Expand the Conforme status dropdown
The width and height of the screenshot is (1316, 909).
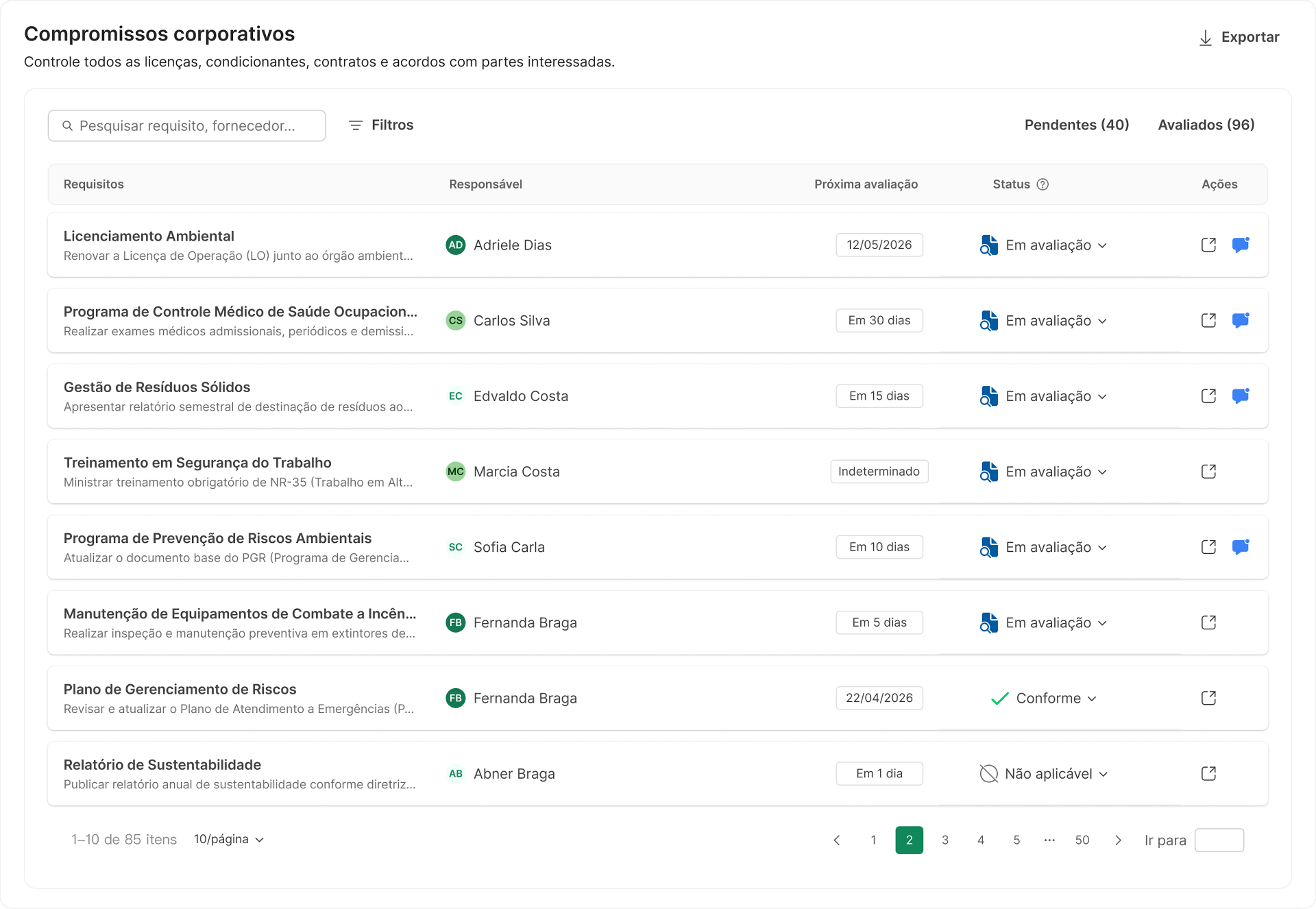point(1048,698)
